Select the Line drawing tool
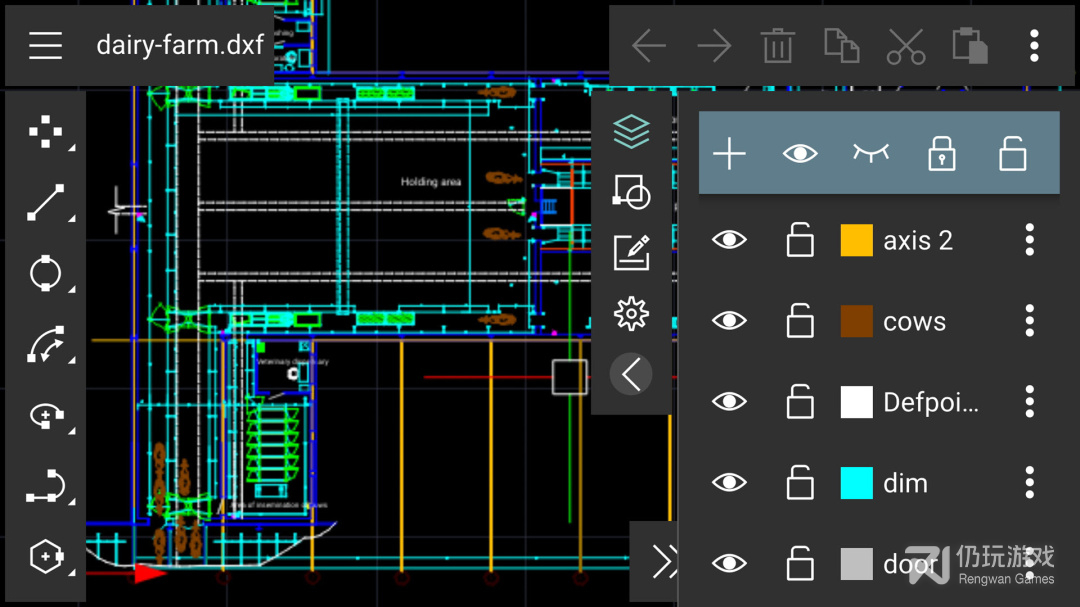This screenshot has width=1080, height=607. pyautogui.click(x=45, y=203)
